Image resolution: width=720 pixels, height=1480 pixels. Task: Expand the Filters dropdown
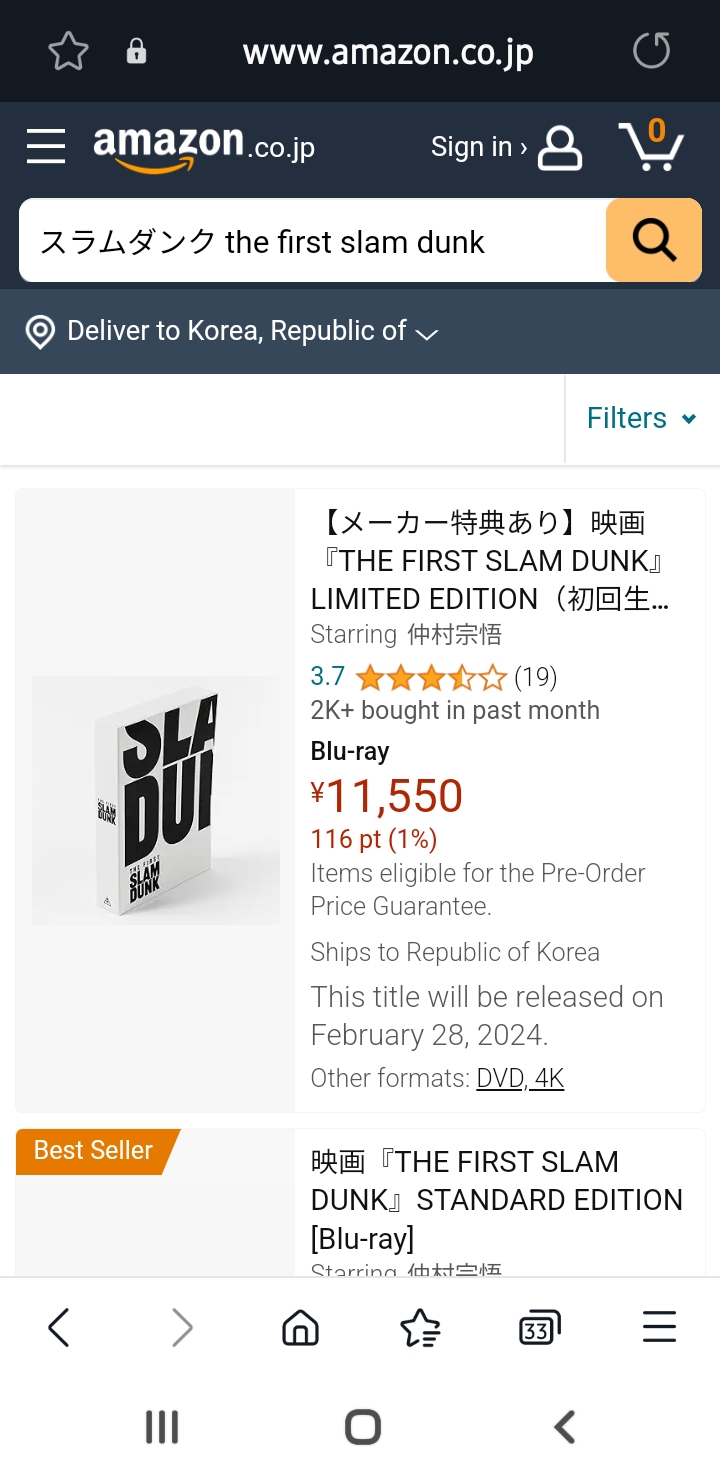(x=641, y=418)
